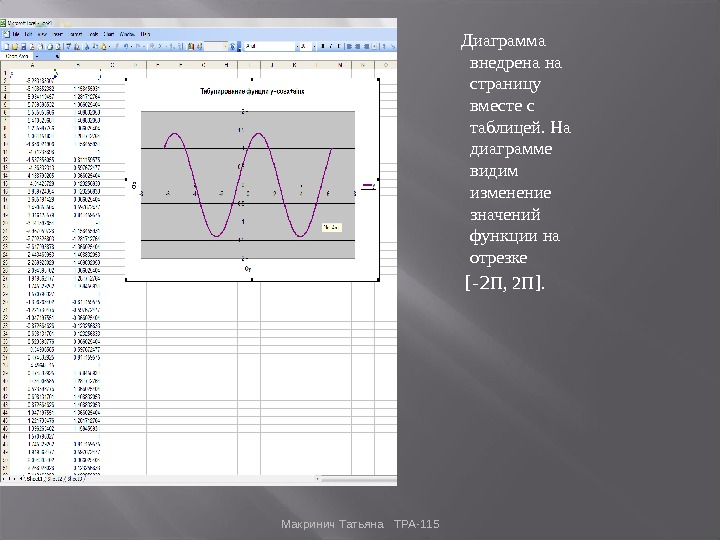Screen dimensions: 720x540
Task: Click the Cut toolbar icon
Action: (87, 46)
